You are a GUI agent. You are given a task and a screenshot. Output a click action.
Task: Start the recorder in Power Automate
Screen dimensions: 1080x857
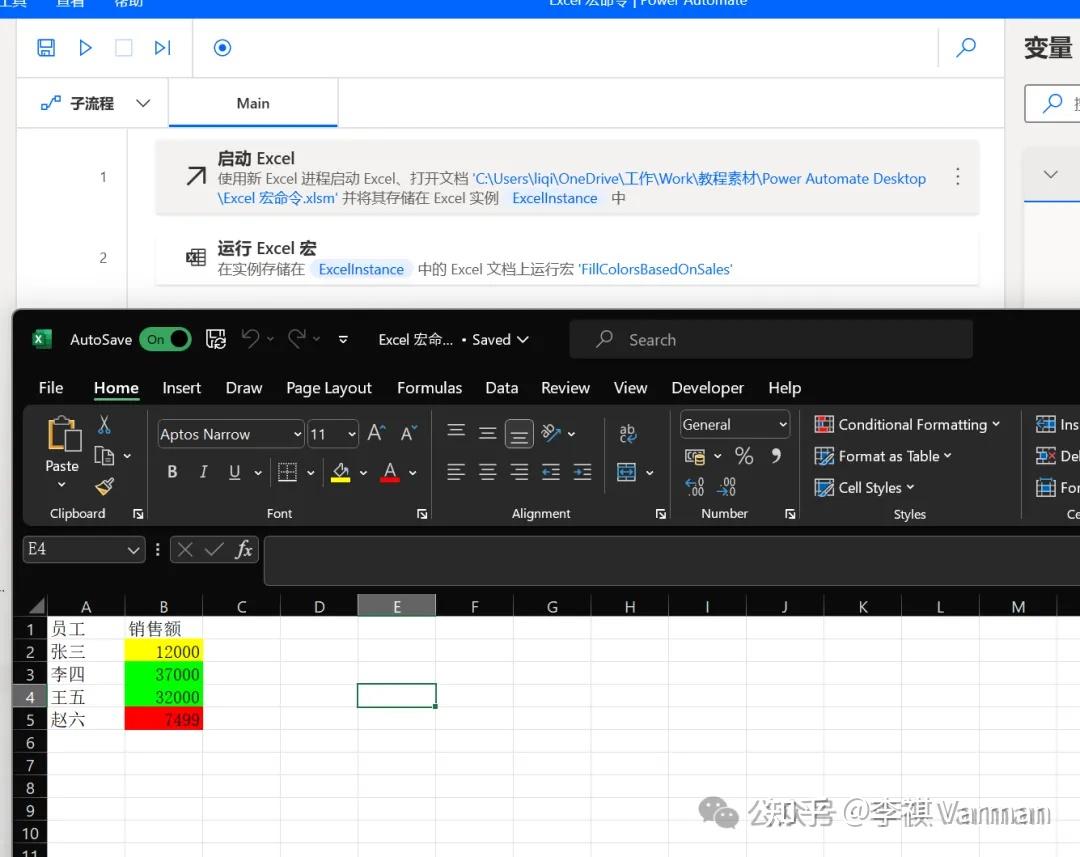[222, 48]
